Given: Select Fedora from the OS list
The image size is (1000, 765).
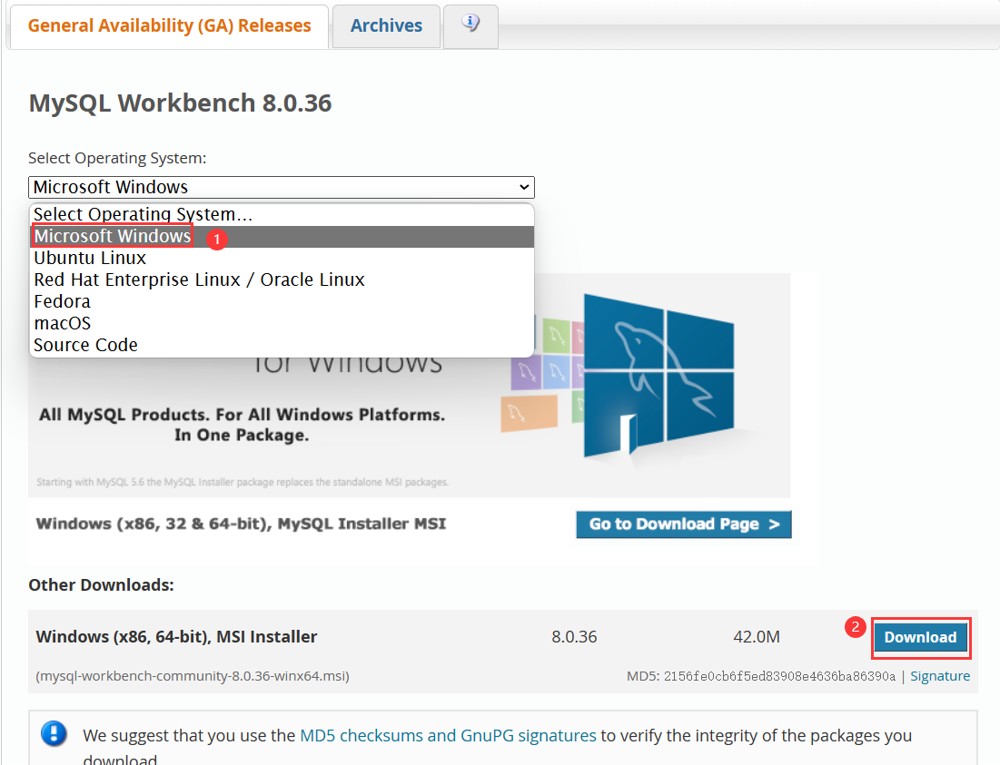Looking at the screenshot, I should click(x=281, y=302).
